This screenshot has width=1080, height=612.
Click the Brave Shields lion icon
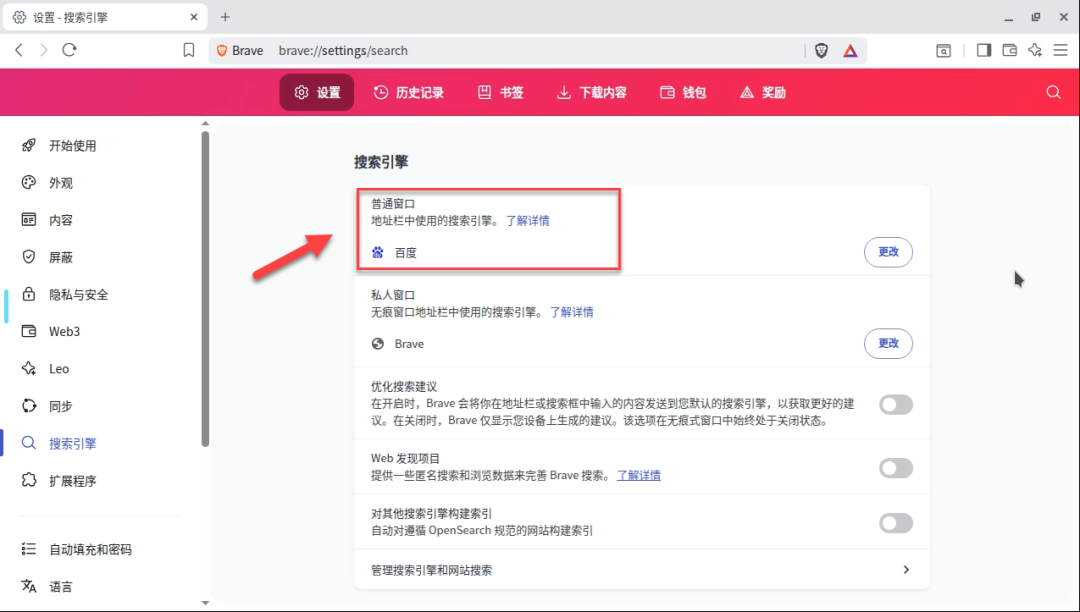[821, 50]
